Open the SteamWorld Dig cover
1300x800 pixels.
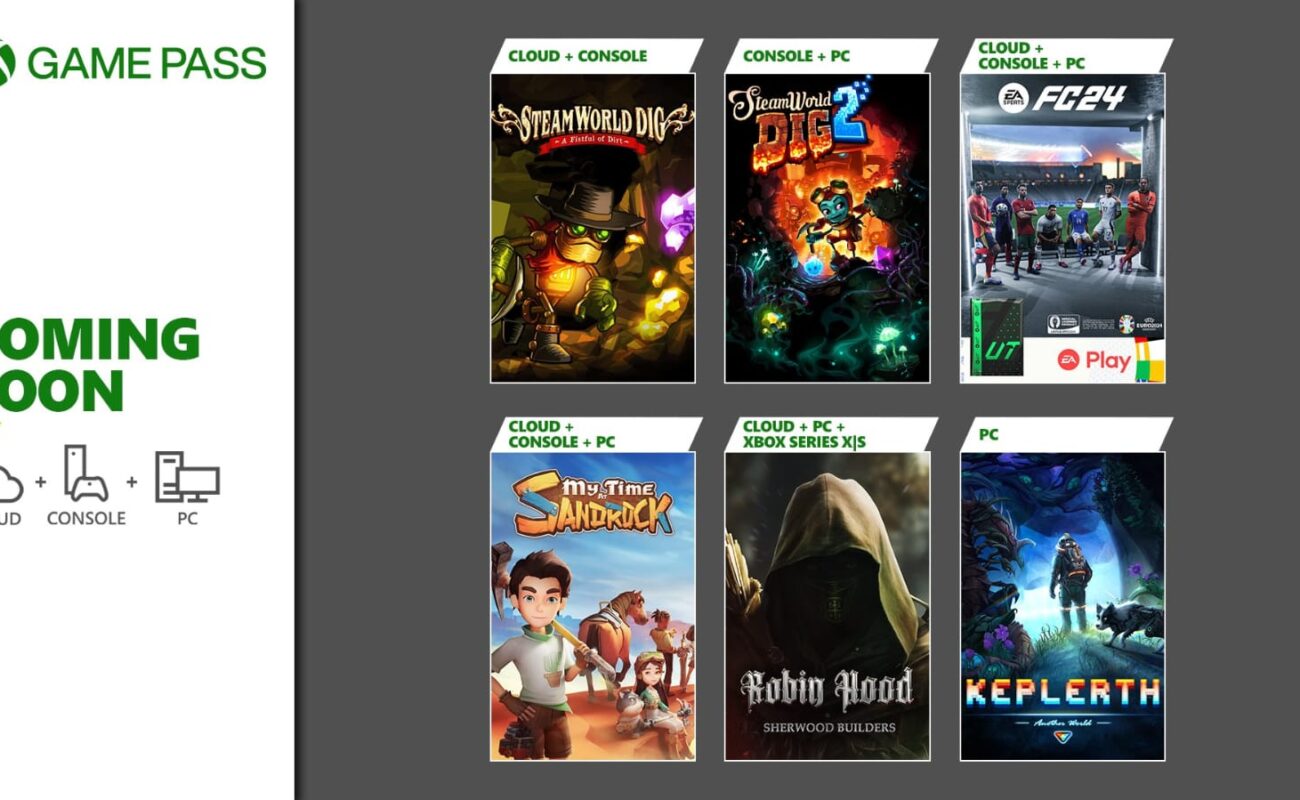click(x=592, y=228)
